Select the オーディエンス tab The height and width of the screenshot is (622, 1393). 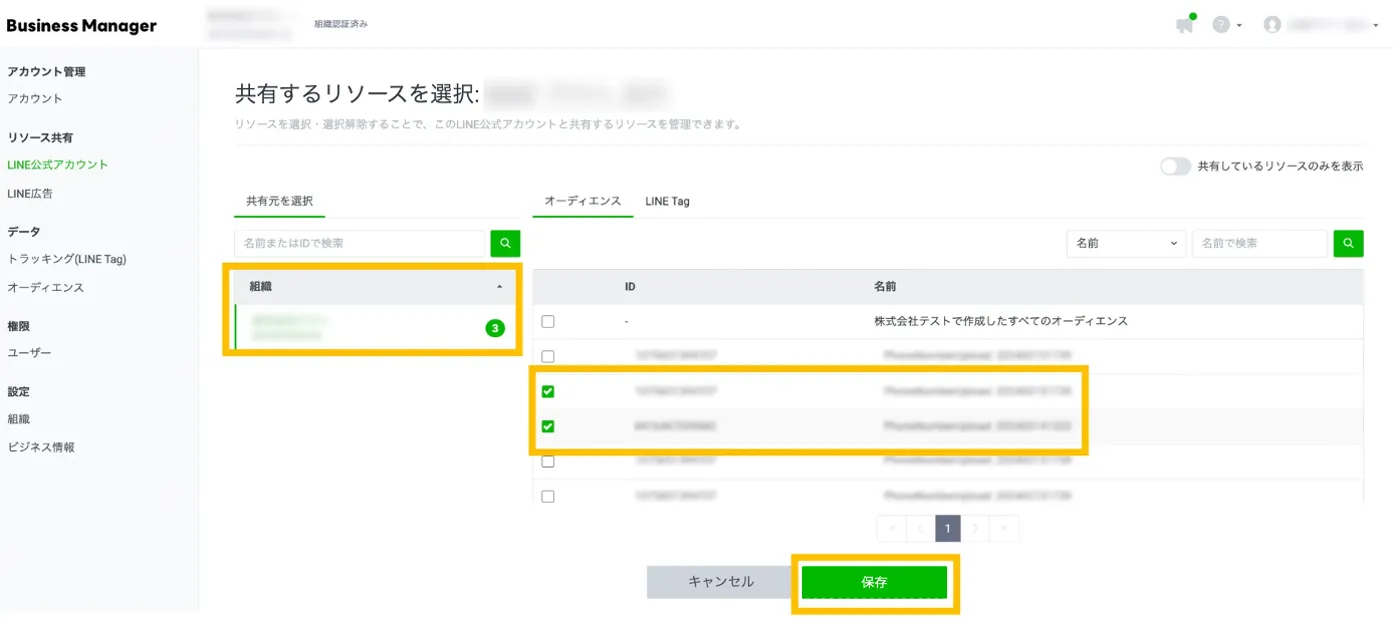coord(582,201)
